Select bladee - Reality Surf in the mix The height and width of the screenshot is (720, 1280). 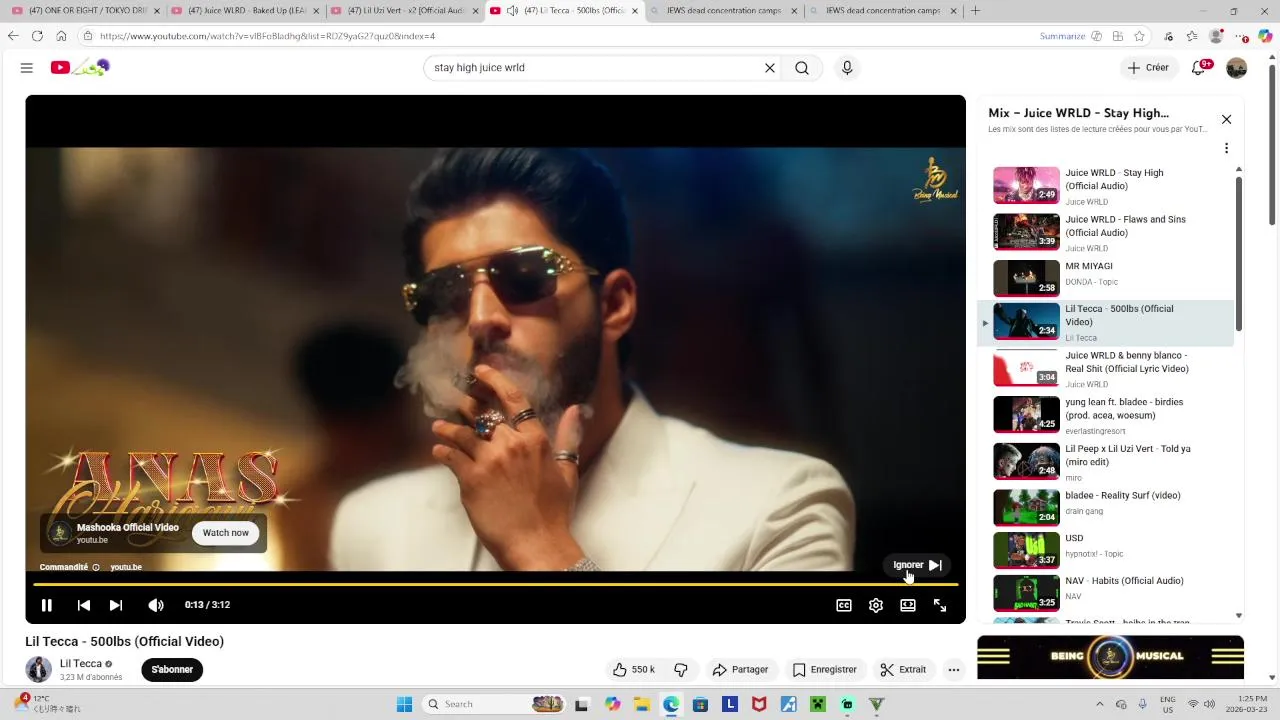click(x=1105, y=507)
